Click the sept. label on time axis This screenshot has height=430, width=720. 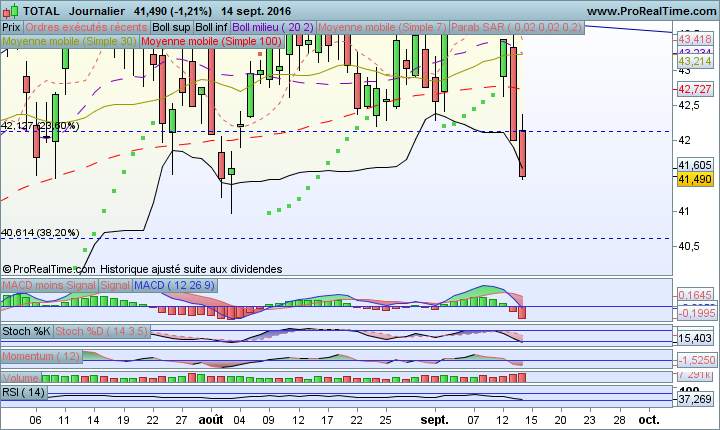click(x=434, y=420)
